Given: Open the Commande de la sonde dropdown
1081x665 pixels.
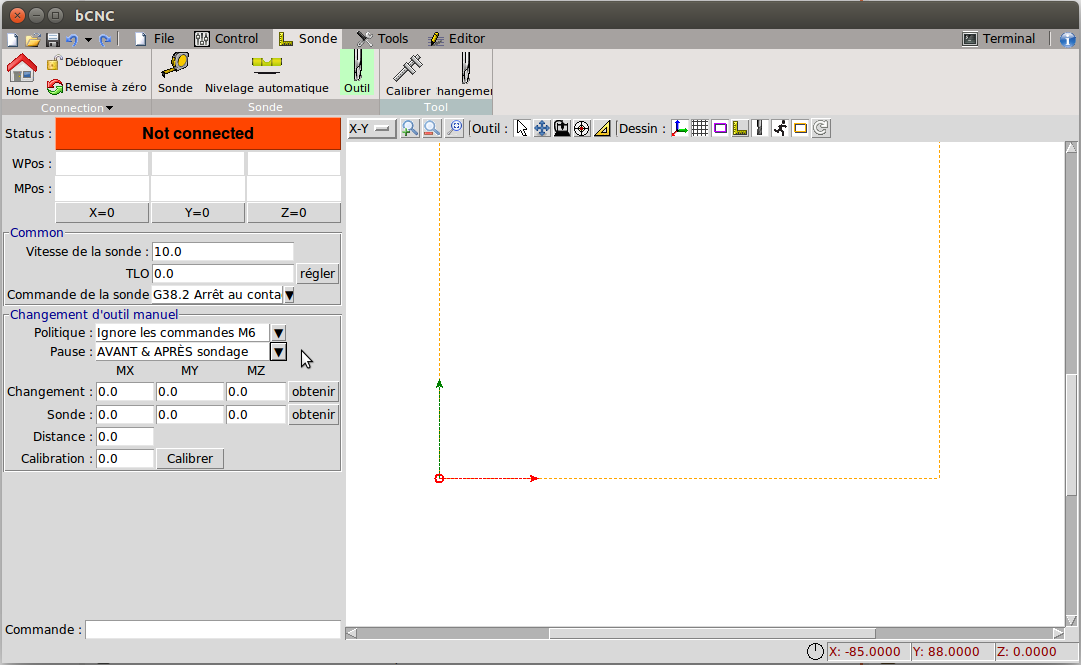Looking at the screenshot, I should click(290, 295).
